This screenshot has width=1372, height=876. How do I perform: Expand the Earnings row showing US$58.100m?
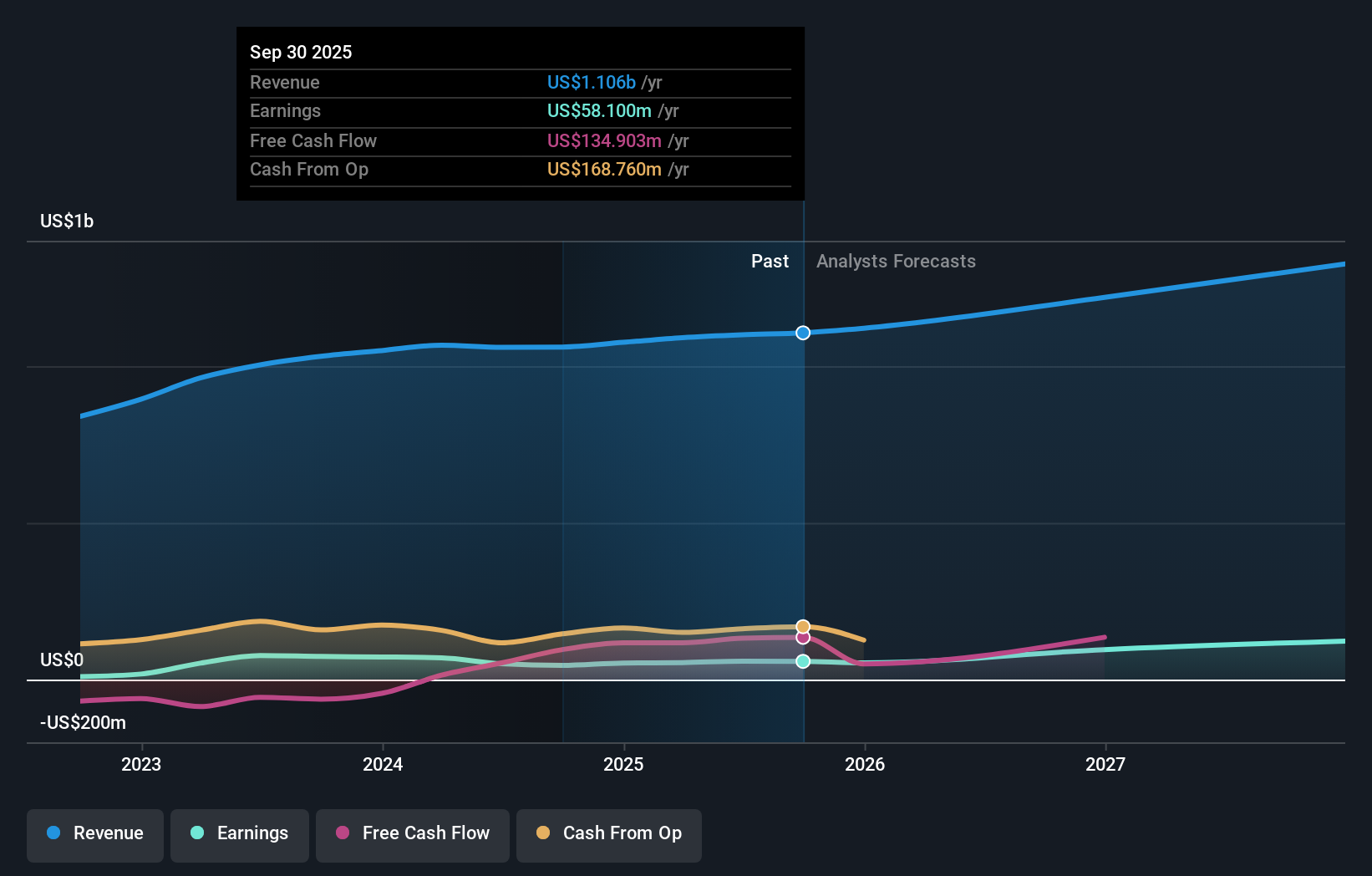(520, 110)
